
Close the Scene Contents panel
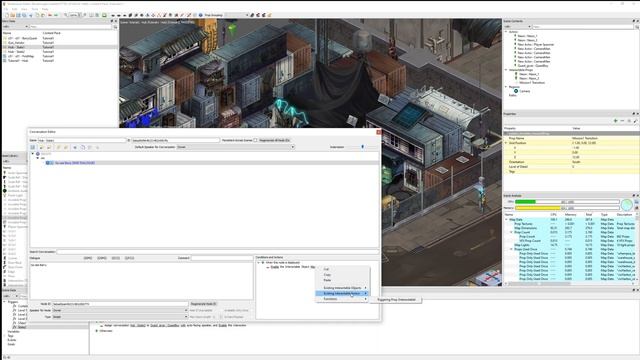pos(637,21)
